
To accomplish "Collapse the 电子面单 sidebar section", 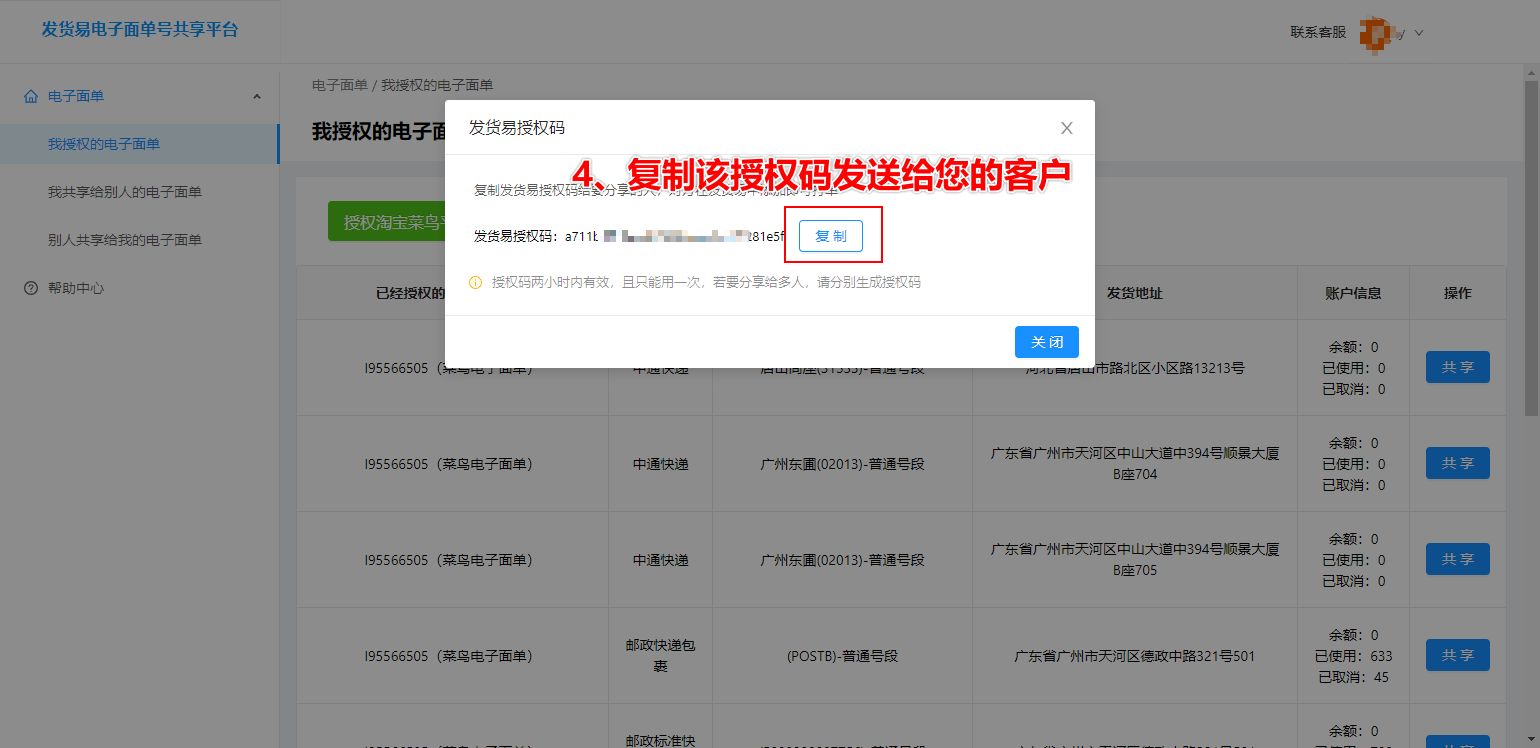I will [x=256, y=96].
